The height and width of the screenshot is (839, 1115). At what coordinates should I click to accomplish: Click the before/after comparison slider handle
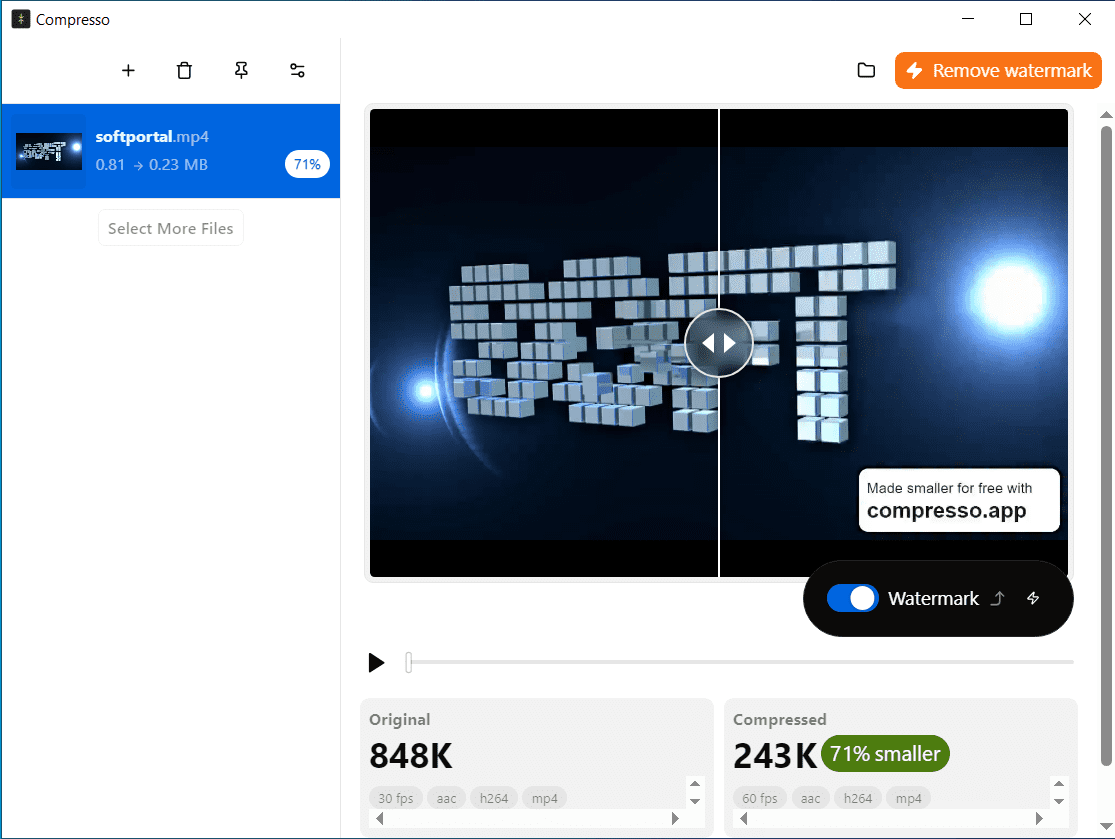[x=719, y=343]
